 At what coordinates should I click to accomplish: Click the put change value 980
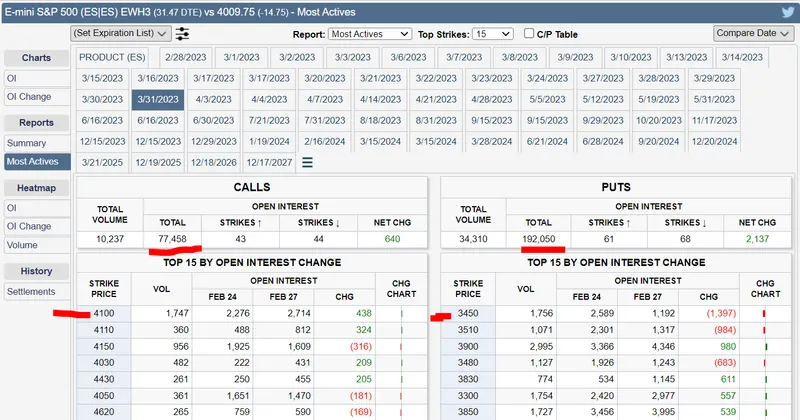tap(728, 346)
